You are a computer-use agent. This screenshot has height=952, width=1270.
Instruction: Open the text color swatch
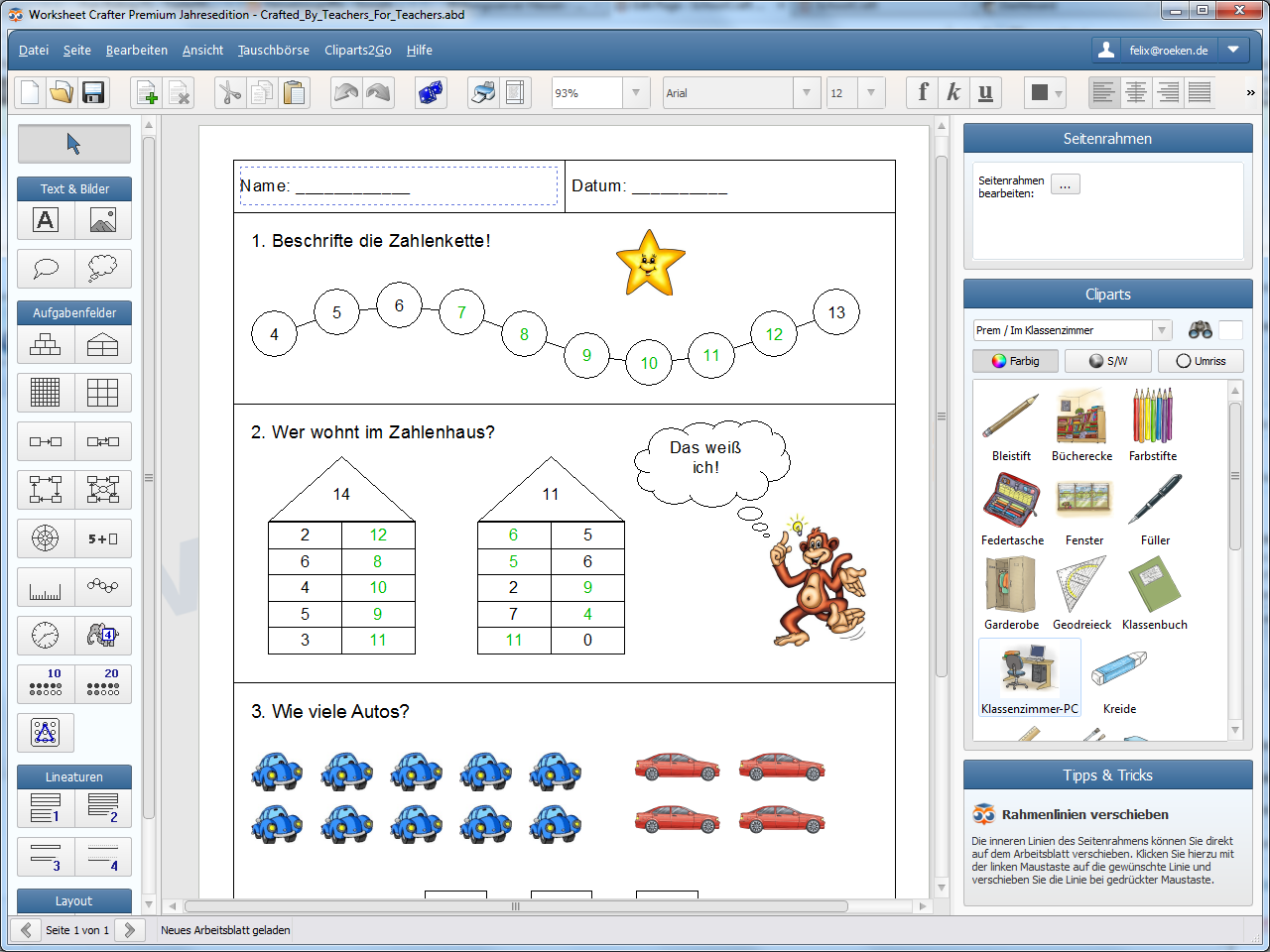click(x=1046, y=93)
